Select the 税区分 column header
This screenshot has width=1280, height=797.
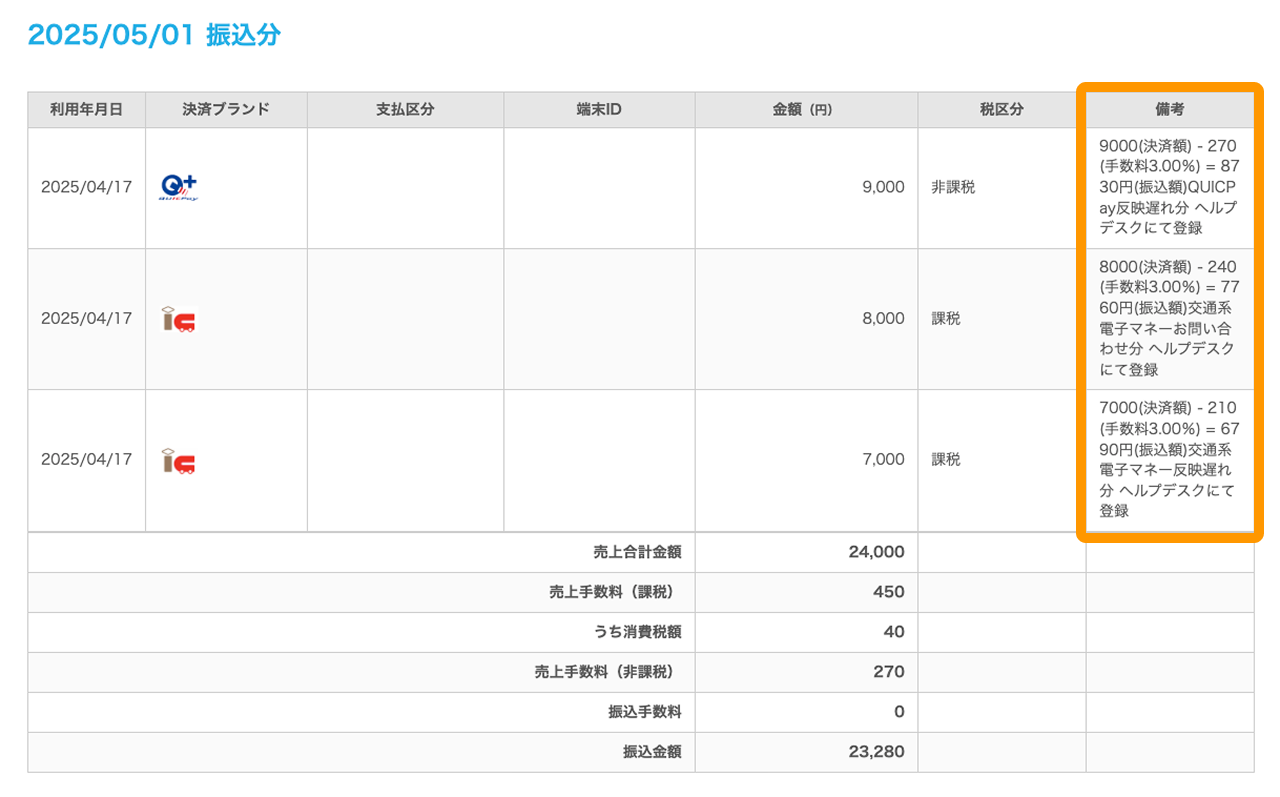tap(1001, 110)
